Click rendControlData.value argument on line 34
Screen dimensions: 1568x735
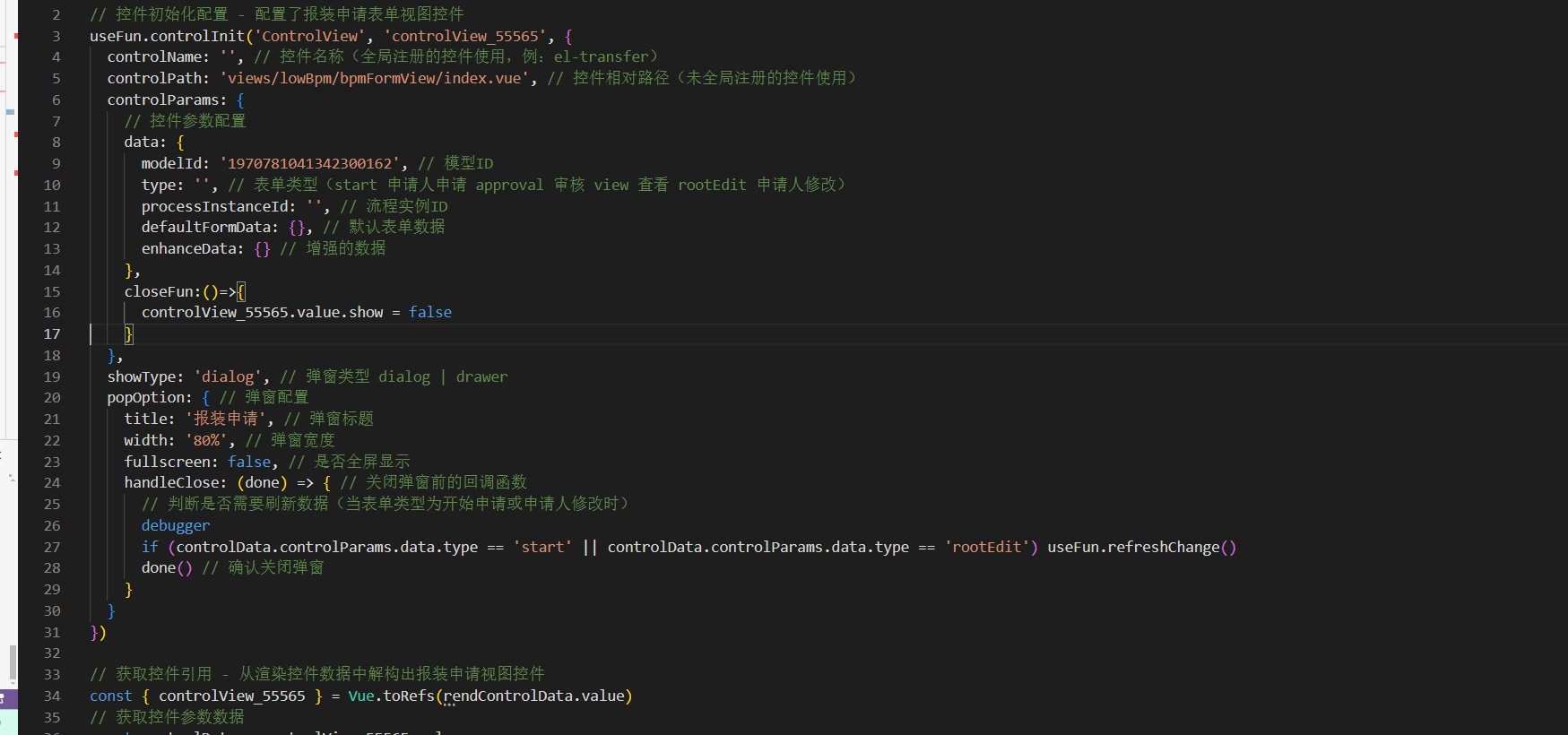tap(533, 696)
